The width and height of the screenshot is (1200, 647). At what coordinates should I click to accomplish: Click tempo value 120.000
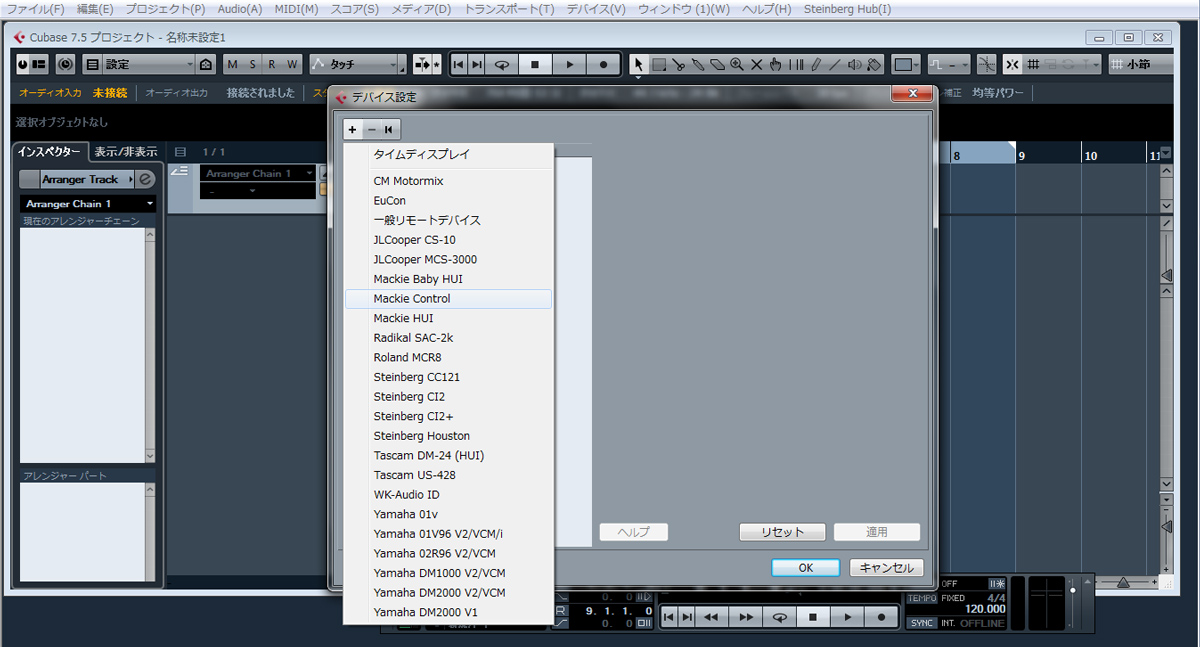pos(985,608)
